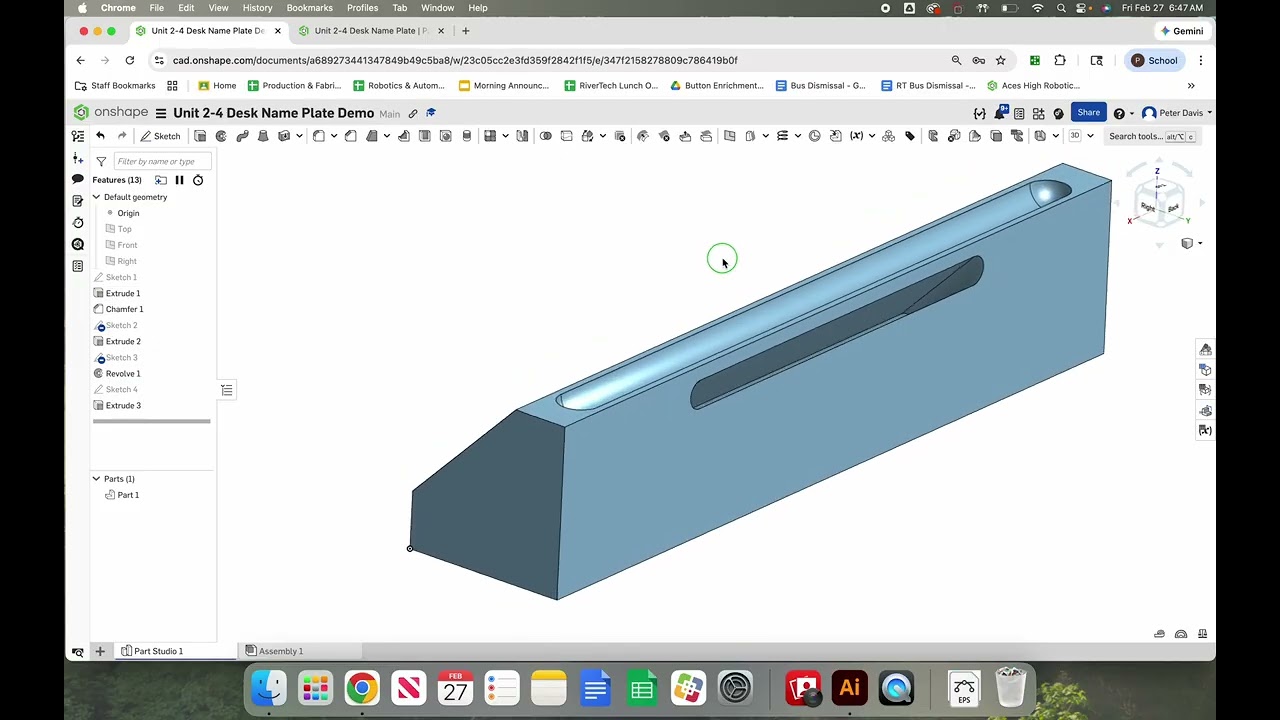Click the notifications bell icon

tap(999, 113)
